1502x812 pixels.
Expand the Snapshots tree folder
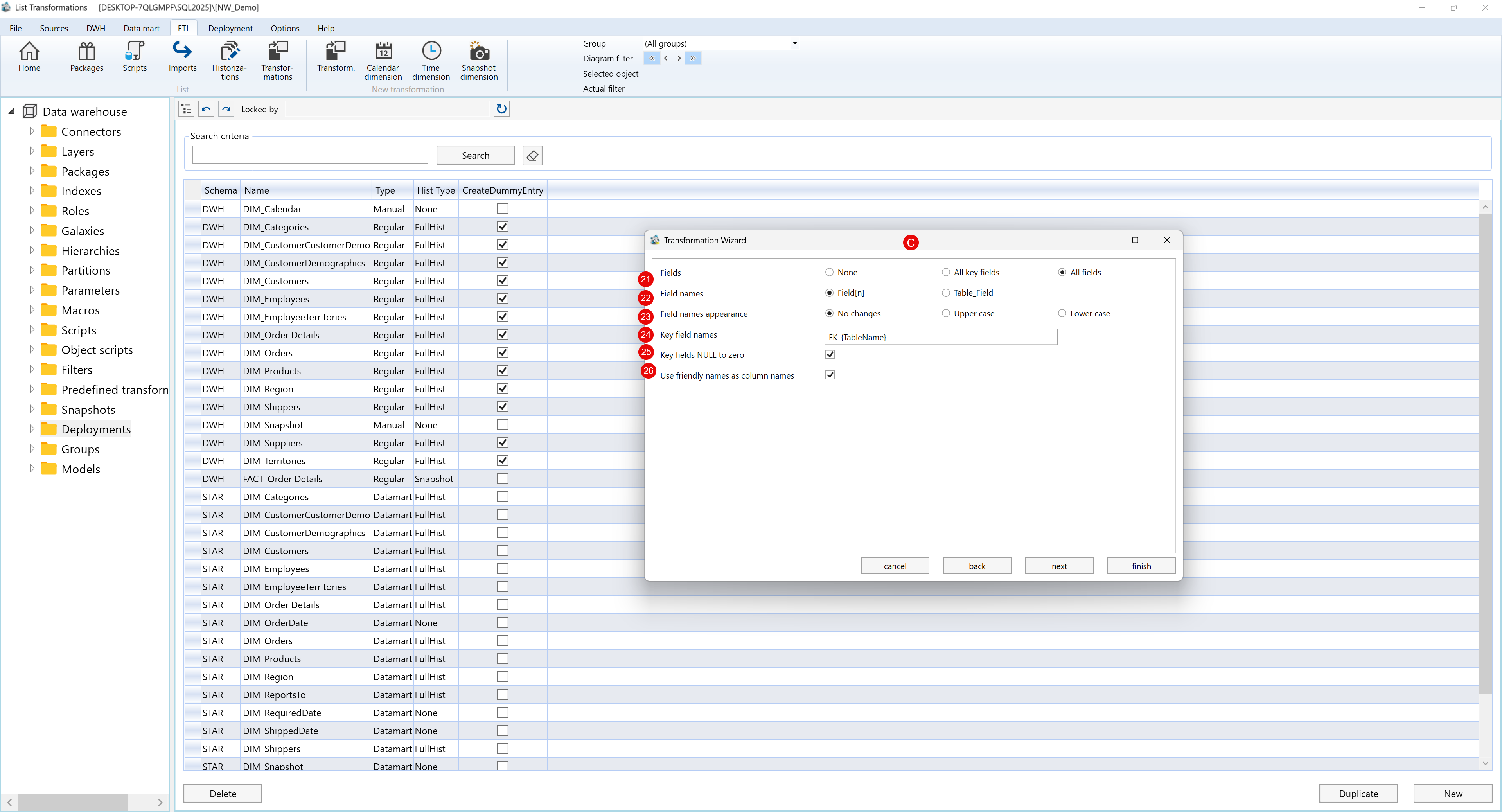point(31,409)
